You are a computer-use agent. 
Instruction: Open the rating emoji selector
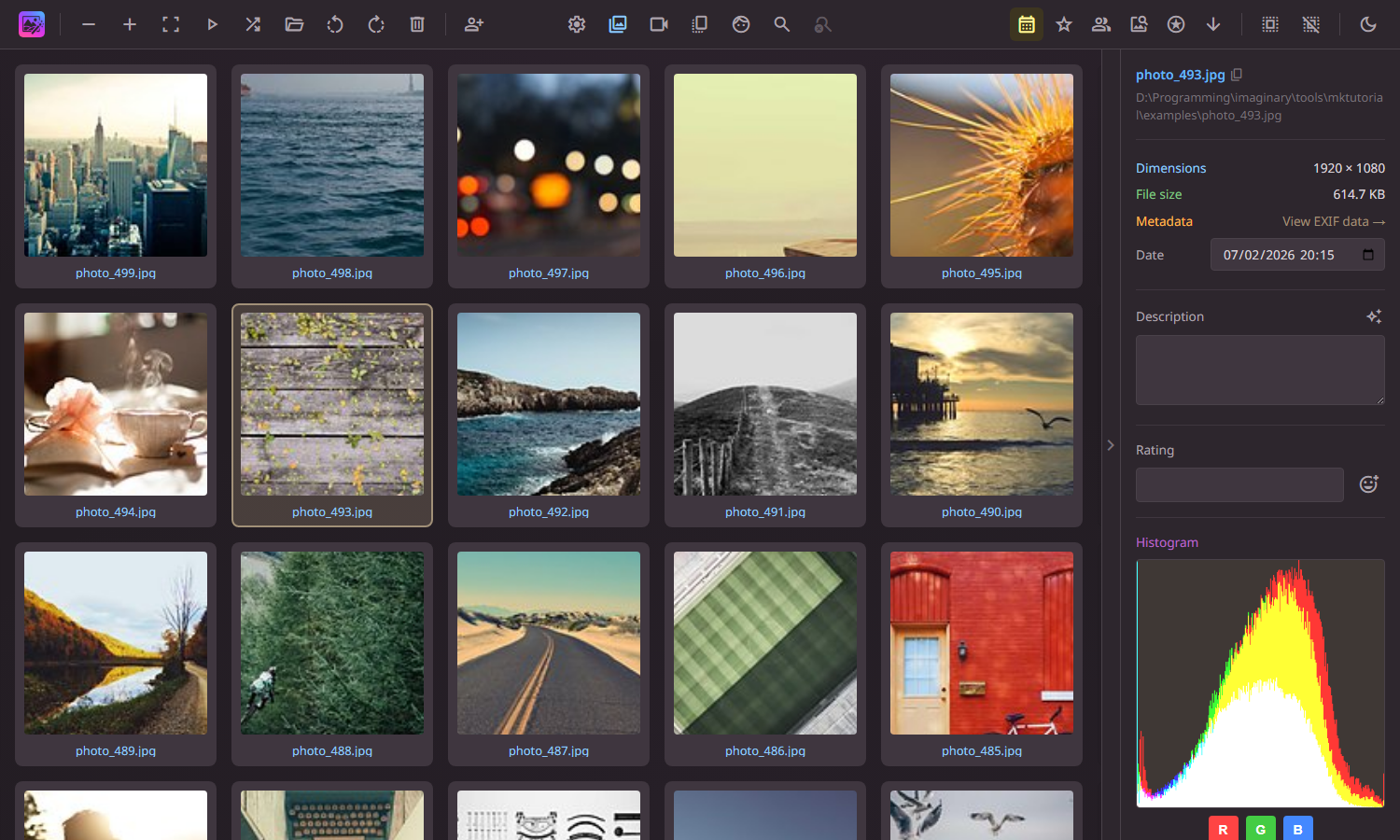pos(1368,484)
